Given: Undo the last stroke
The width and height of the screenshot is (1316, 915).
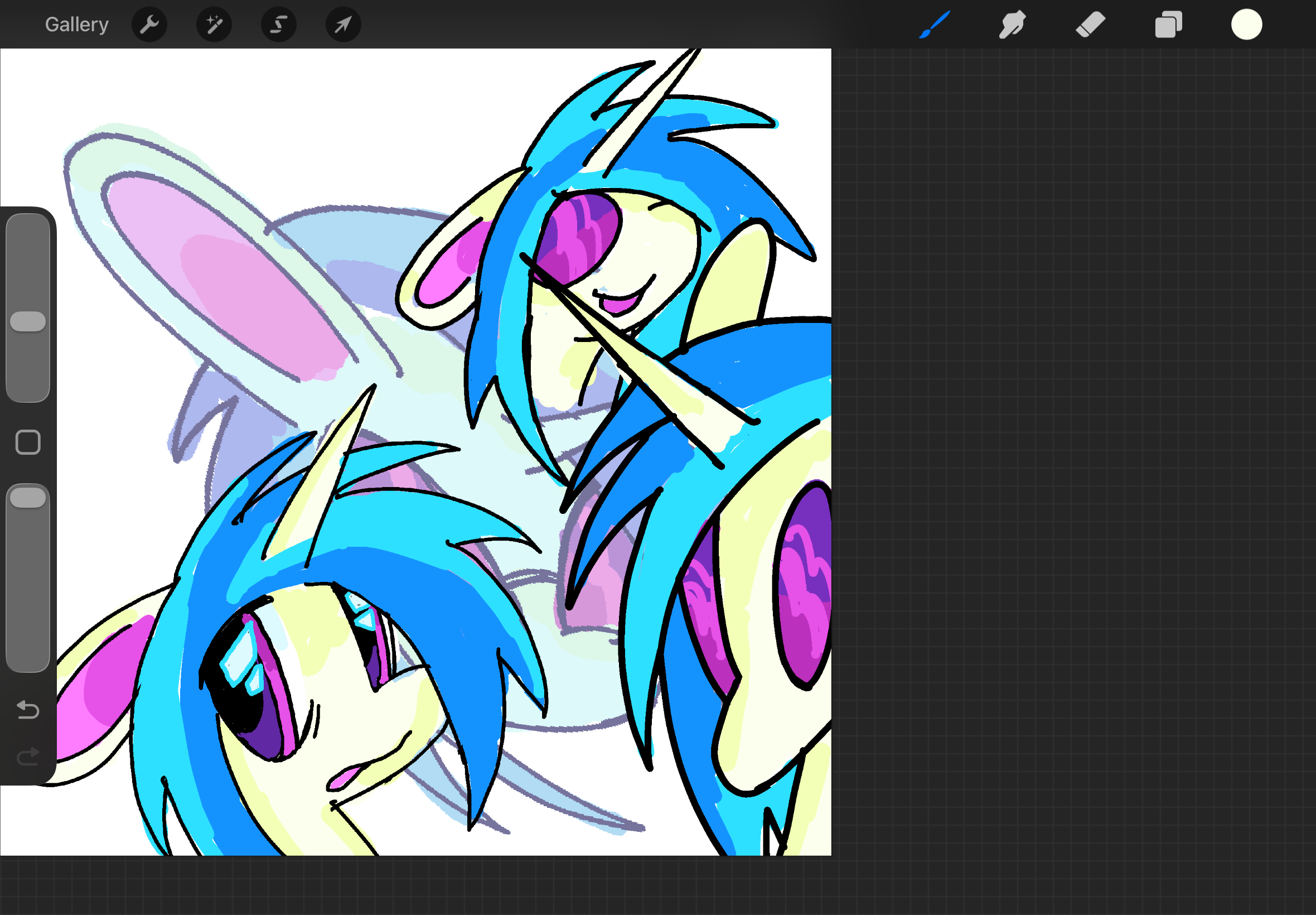Looking at the screenshot, I should click(28, 710).
